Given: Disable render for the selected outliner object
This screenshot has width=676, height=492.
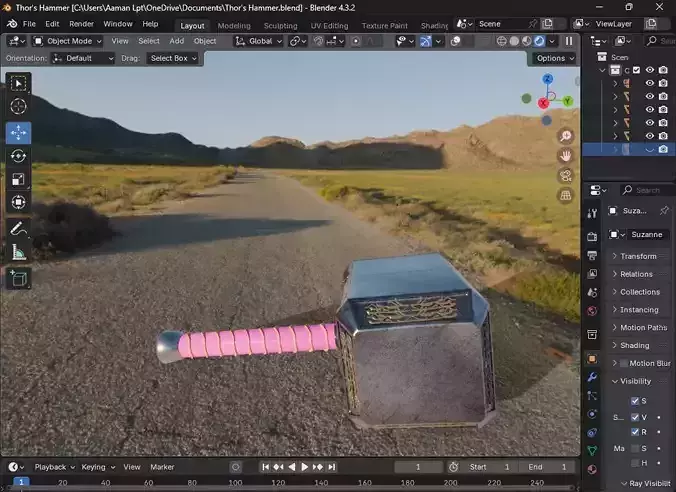Looking at the screenshot, I should click(x=663, y=149).
